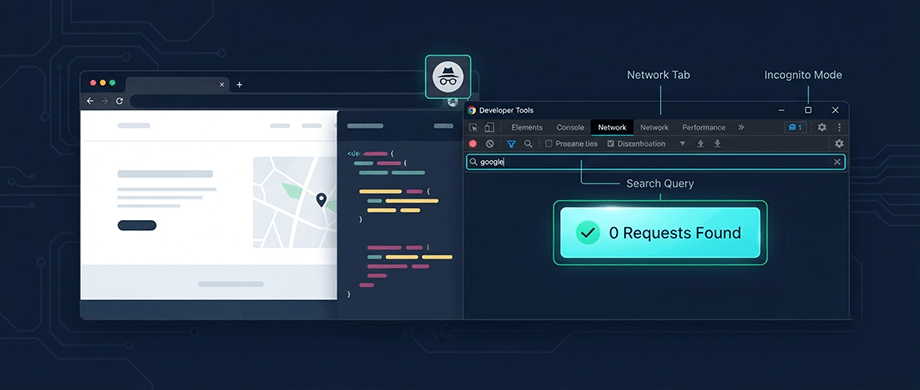Open the issues badge showing 1
This screenshot has height=390, width=920.
795,127
